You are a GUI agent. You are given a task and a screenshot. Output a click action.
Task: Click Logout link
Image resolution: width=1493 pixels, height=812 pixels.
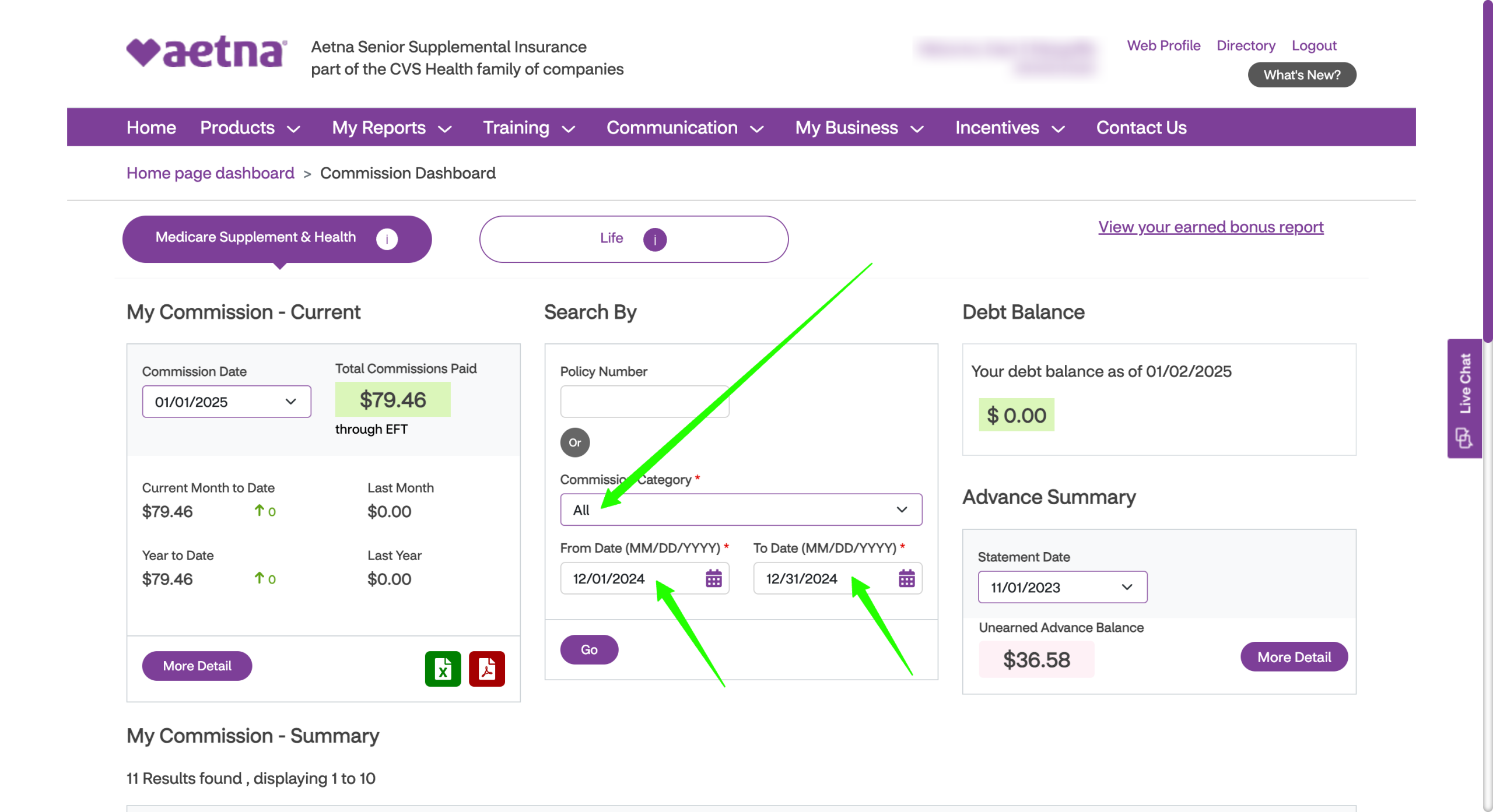[x=1313, y=45]
